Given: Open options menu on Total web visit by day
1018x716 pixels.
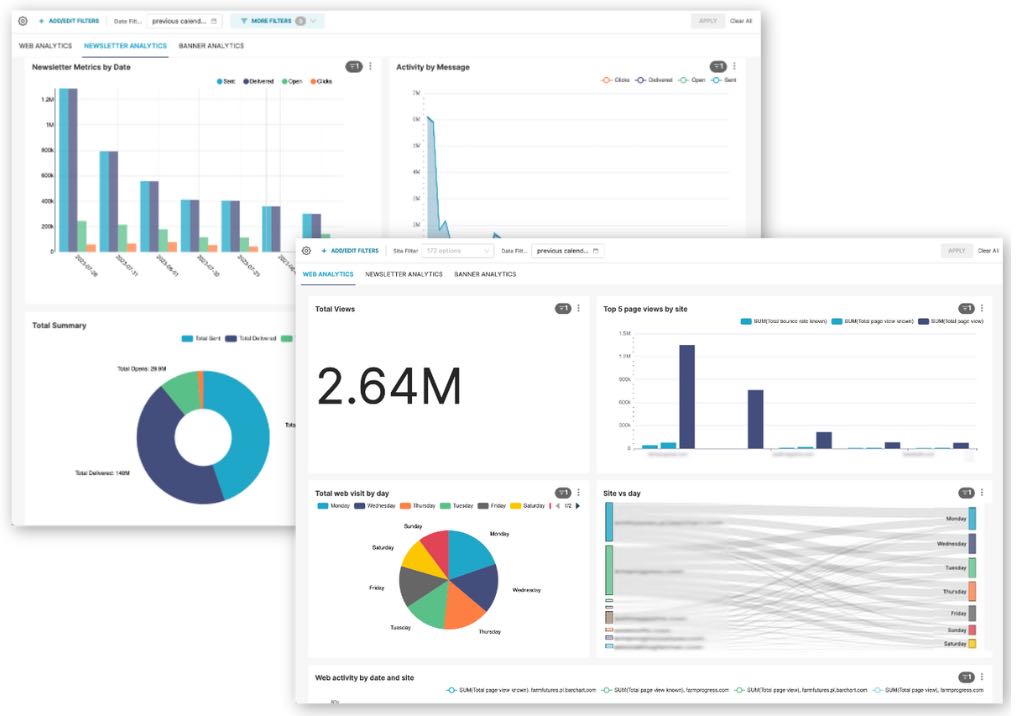Looking at the screenshot, I should [579, 493].
